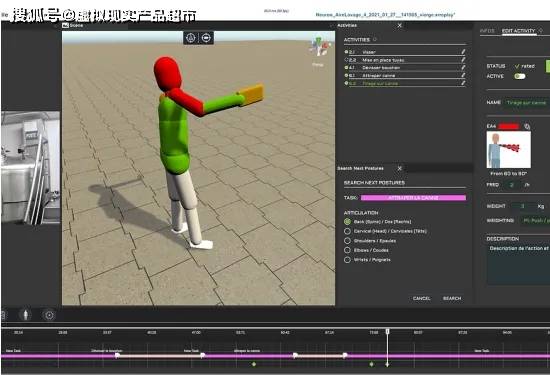Click the status dot of activity 2.2
Screen dimensions: 550x375
point(346,60)
